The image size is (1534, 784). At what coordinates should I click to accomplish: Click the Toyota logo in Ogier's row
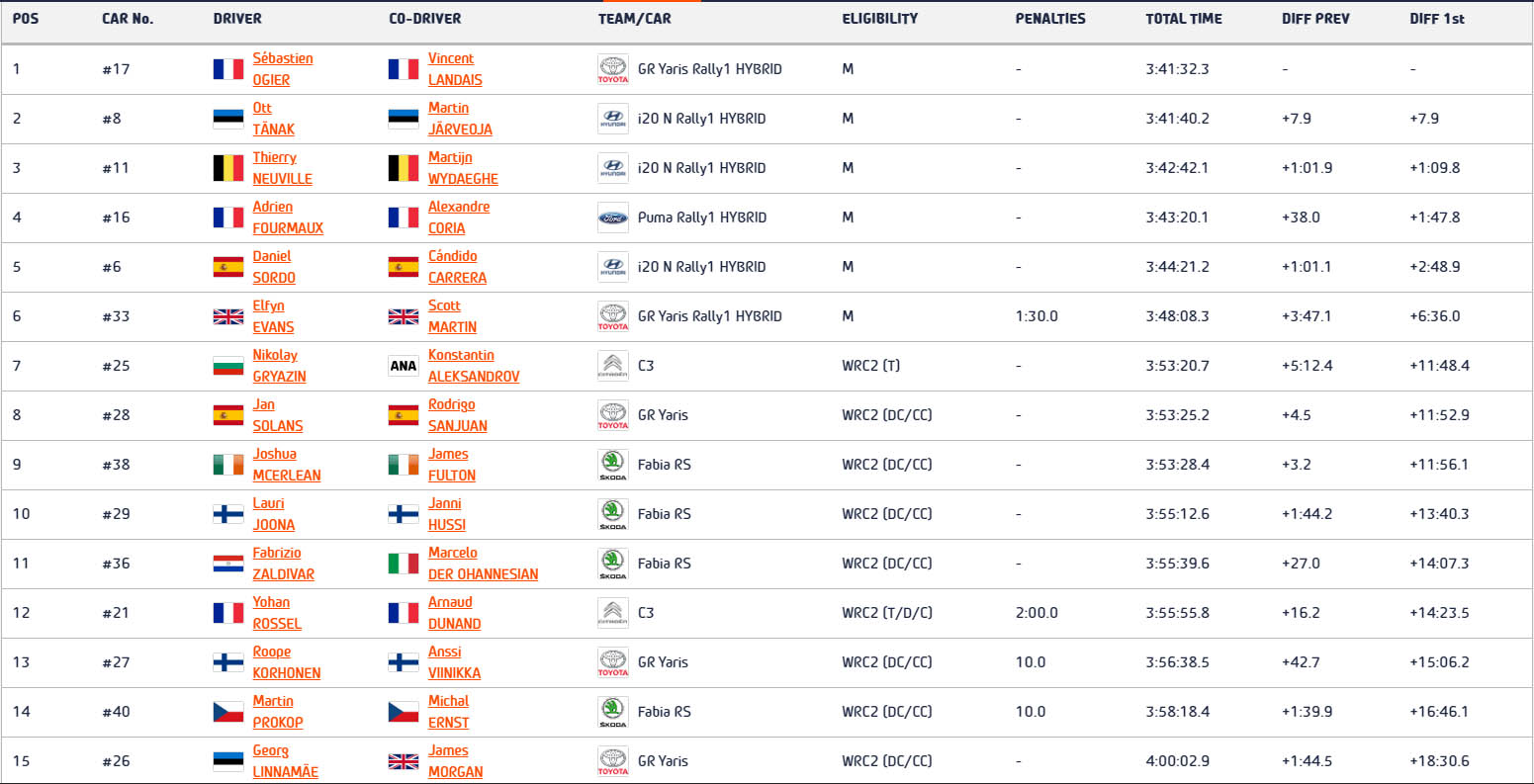pyautogui.click(x=613, y=69)
